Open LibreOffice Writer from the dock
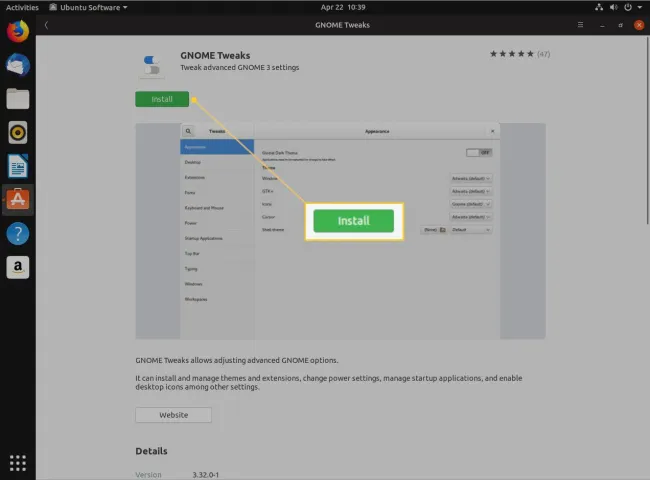The width and height of the screenshot is (650, 480). click(x=18, y=166)
